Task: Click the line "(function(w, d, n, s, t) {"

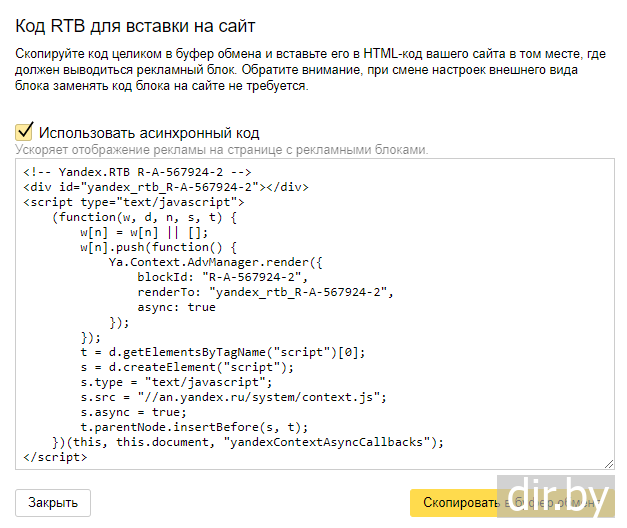Action: click(144, 218)
